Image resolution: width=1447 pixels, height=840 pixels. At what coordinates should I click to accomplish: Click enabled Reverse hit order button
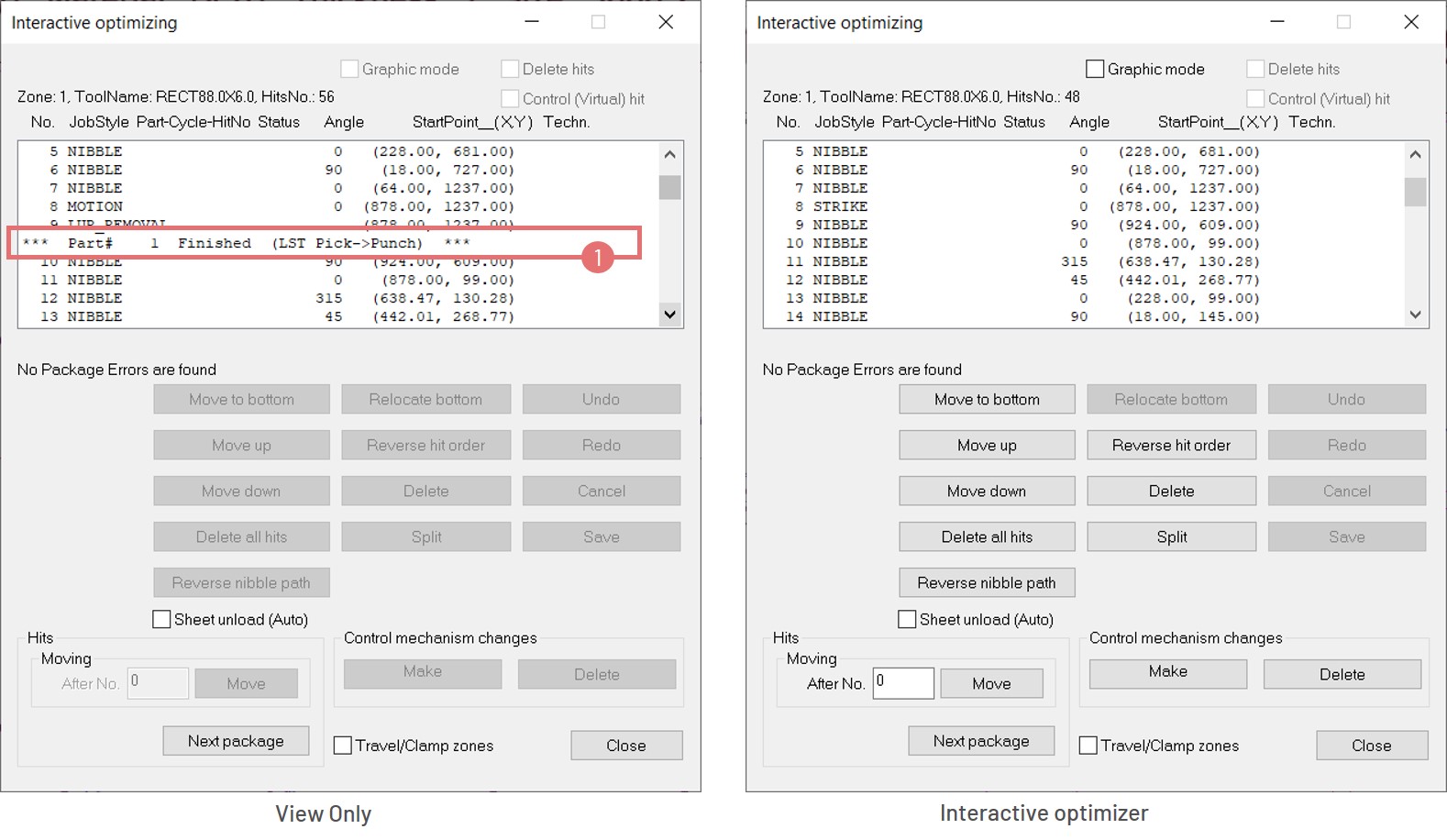(x=1171, y=445)
